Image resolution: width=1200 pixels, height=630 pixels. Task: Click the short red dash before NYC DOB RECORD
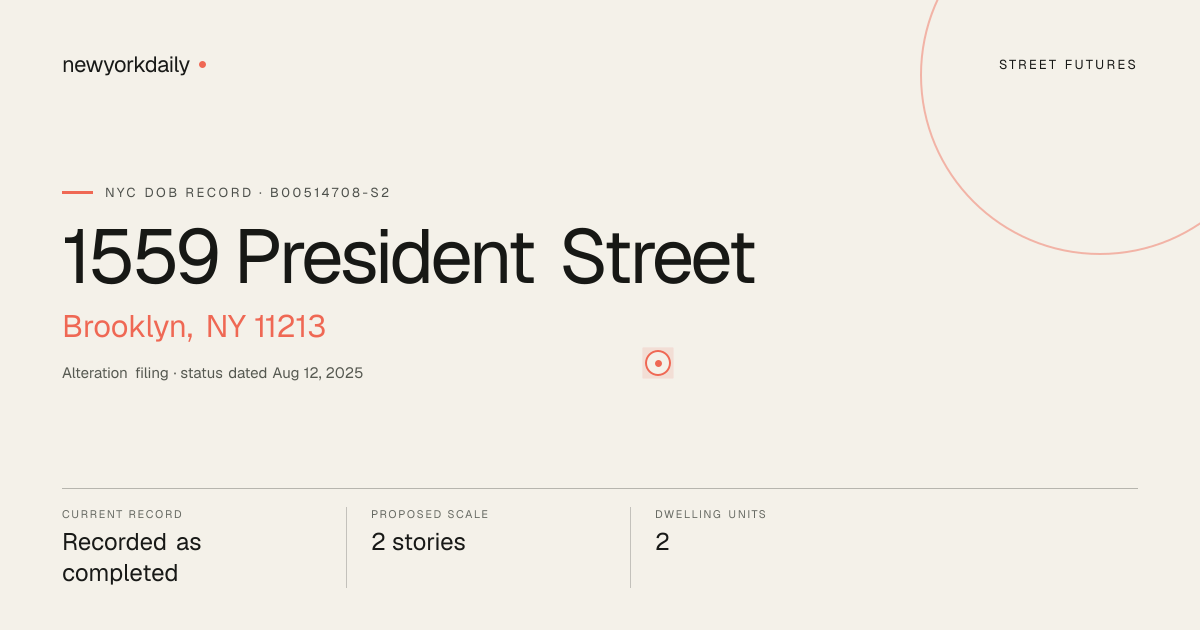pos(77,192)
